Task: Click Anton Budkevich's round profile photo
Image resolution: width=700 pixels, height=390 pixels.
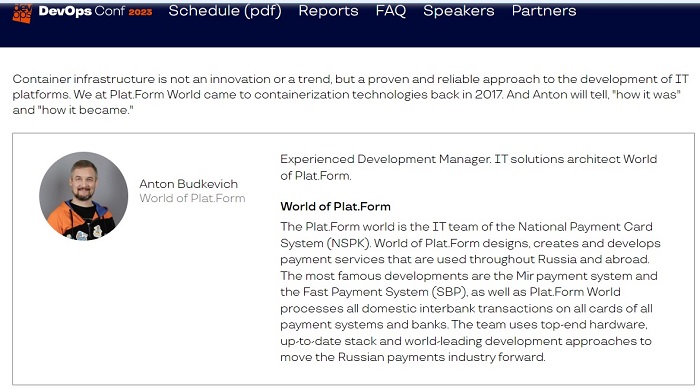Action: (x=83, y=196)
